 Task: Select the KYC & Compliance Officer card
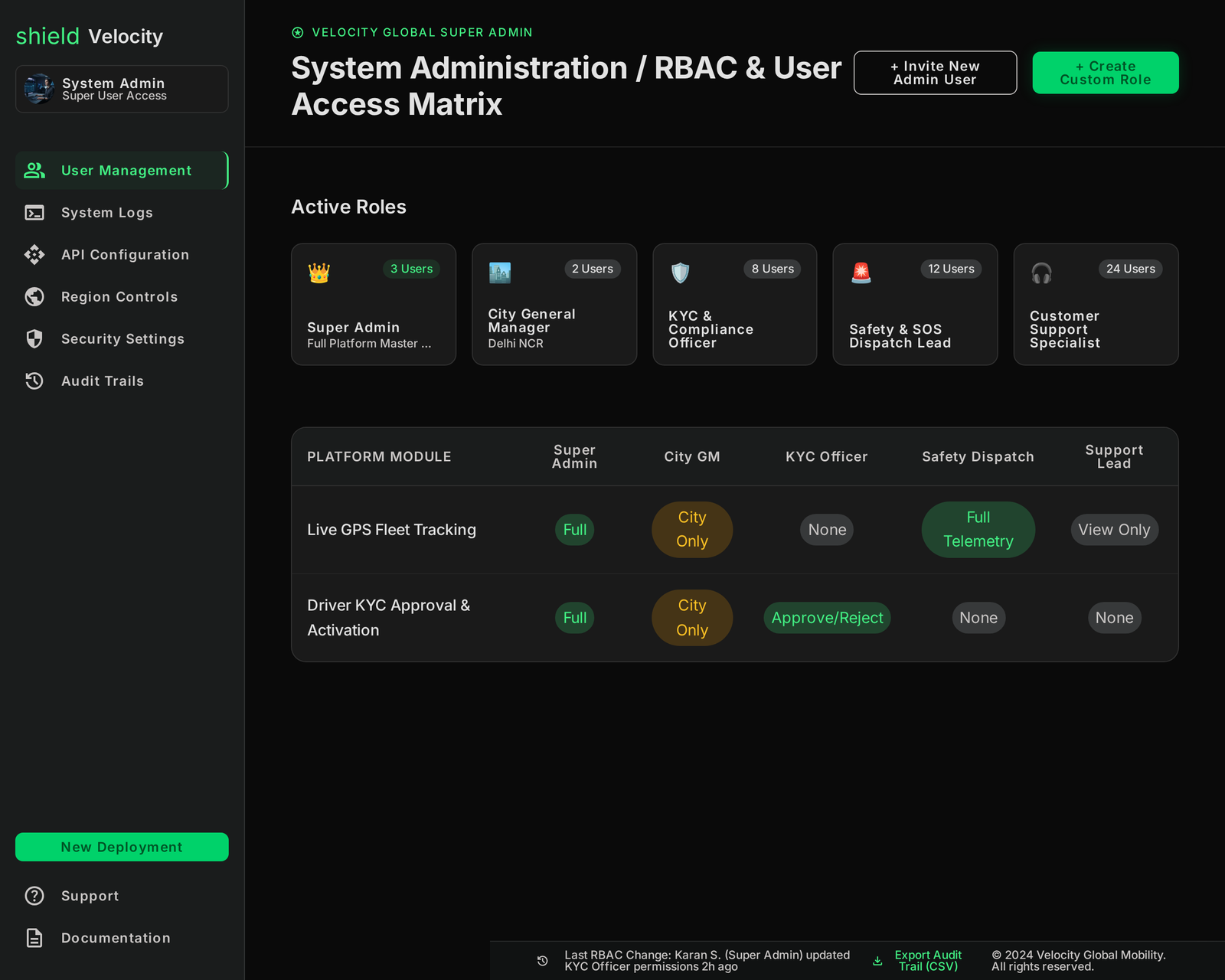735,304
